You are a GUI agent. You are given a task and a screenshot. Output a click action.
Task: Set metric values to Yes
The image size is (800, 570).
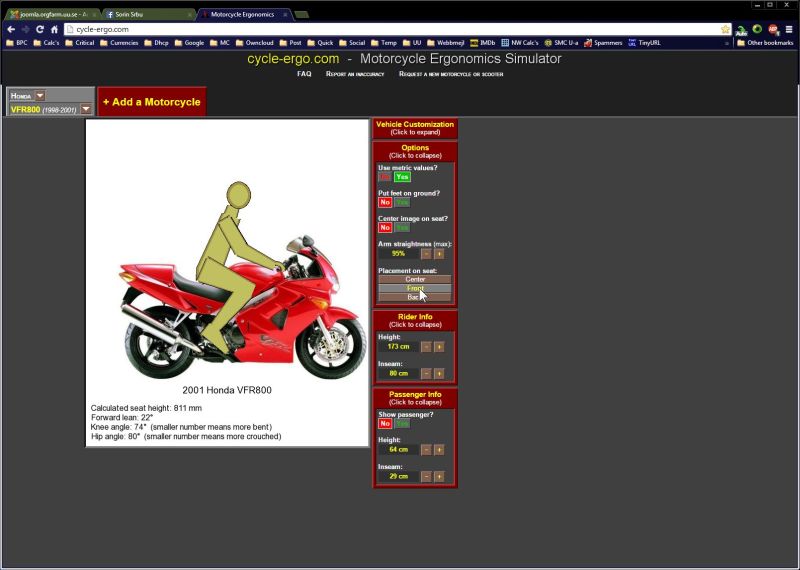(x=402, y=177)
